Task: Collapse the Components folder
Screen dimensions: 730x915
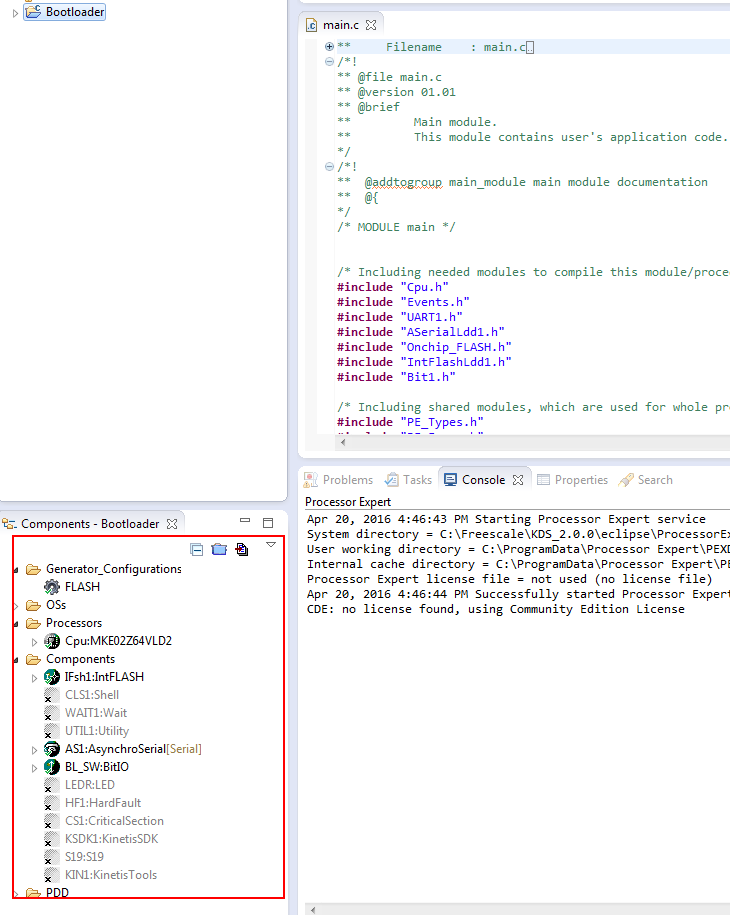Action: (x=16, y=660)
